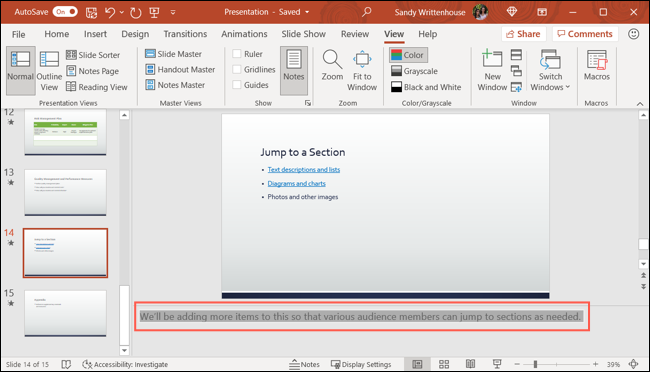Click Sandy Writtenhouse account name
The image size is (650, 372).
tap(430, 12)
